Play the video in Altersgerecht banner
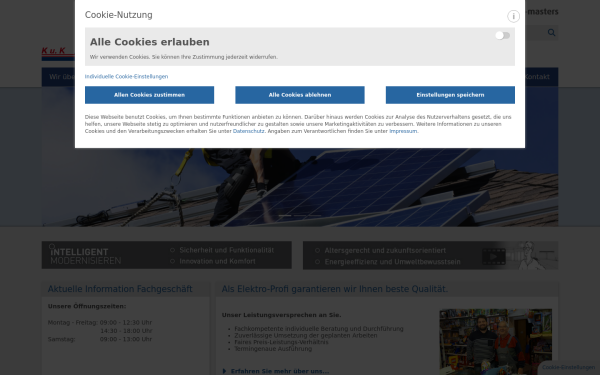Viewport: 600px width, 375px height. pyautogui.click(x=494, y=256)
